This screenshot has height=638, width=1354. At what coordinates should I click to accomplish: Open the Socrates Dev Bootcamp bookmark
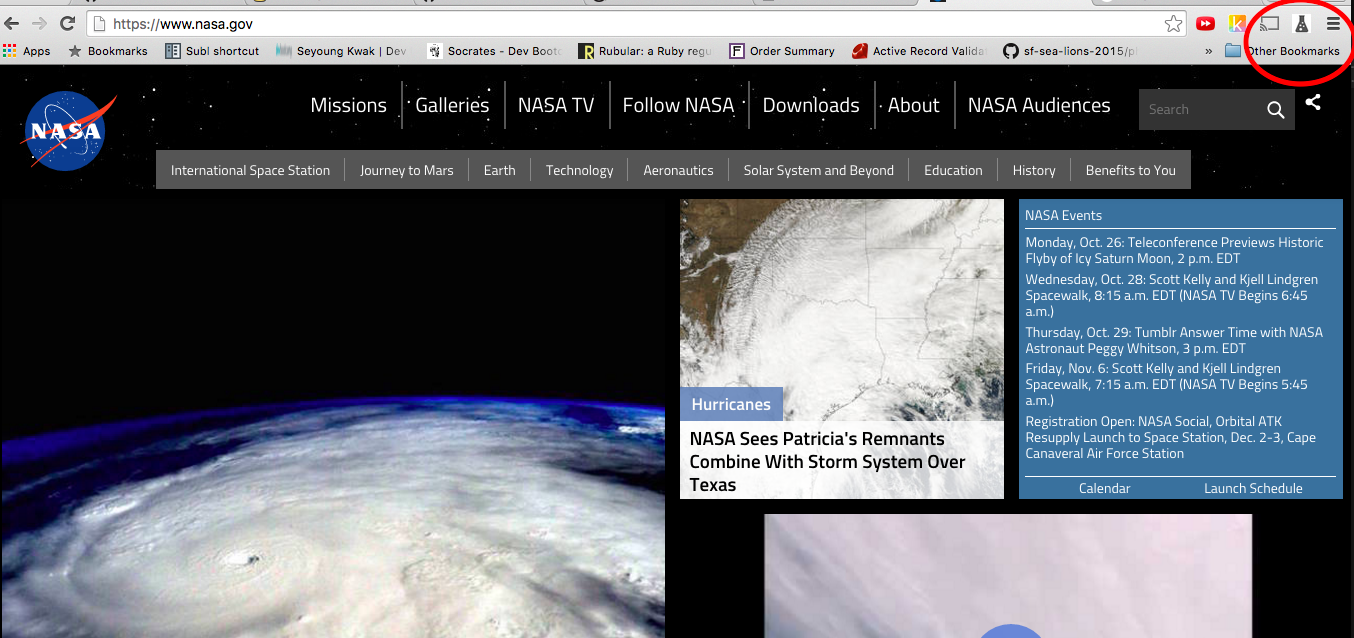494,51
